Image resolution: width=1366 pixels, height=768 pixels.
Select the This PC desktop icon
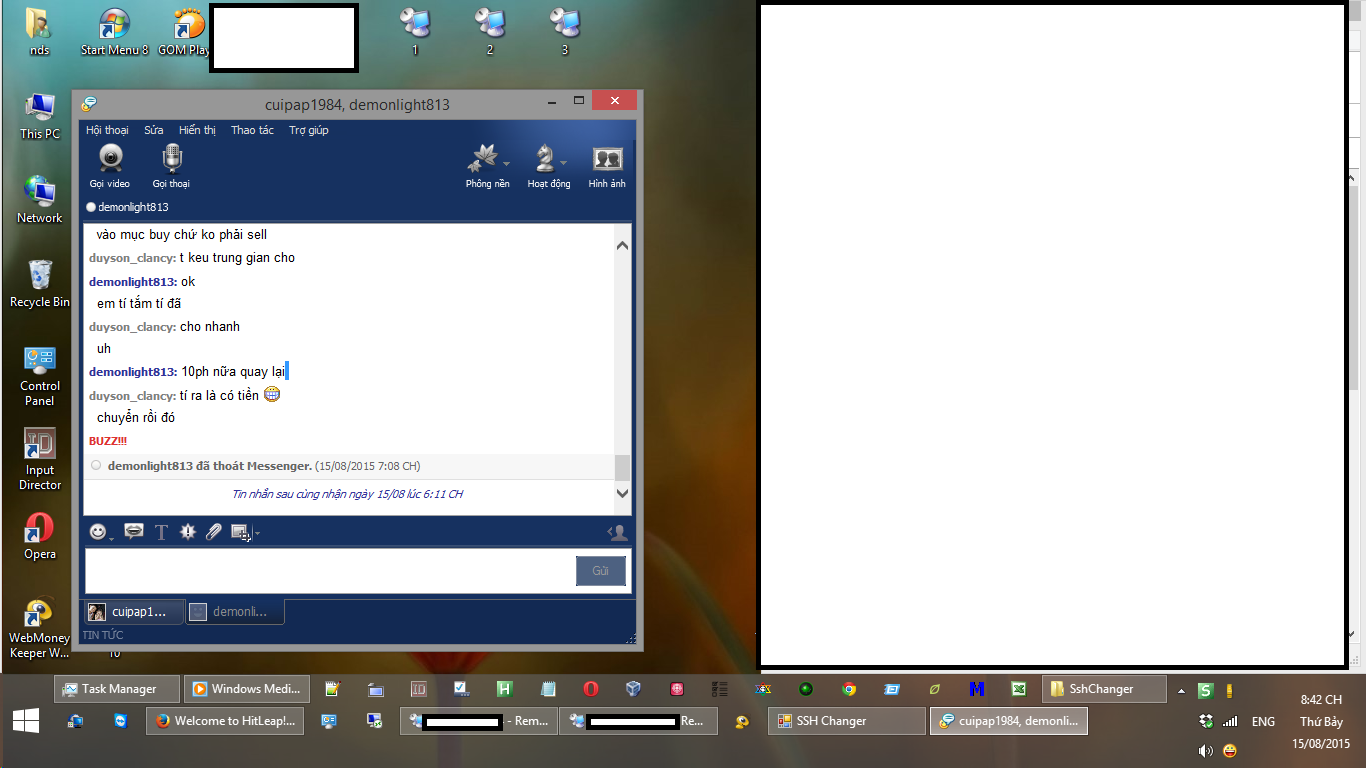coord(40,116)
